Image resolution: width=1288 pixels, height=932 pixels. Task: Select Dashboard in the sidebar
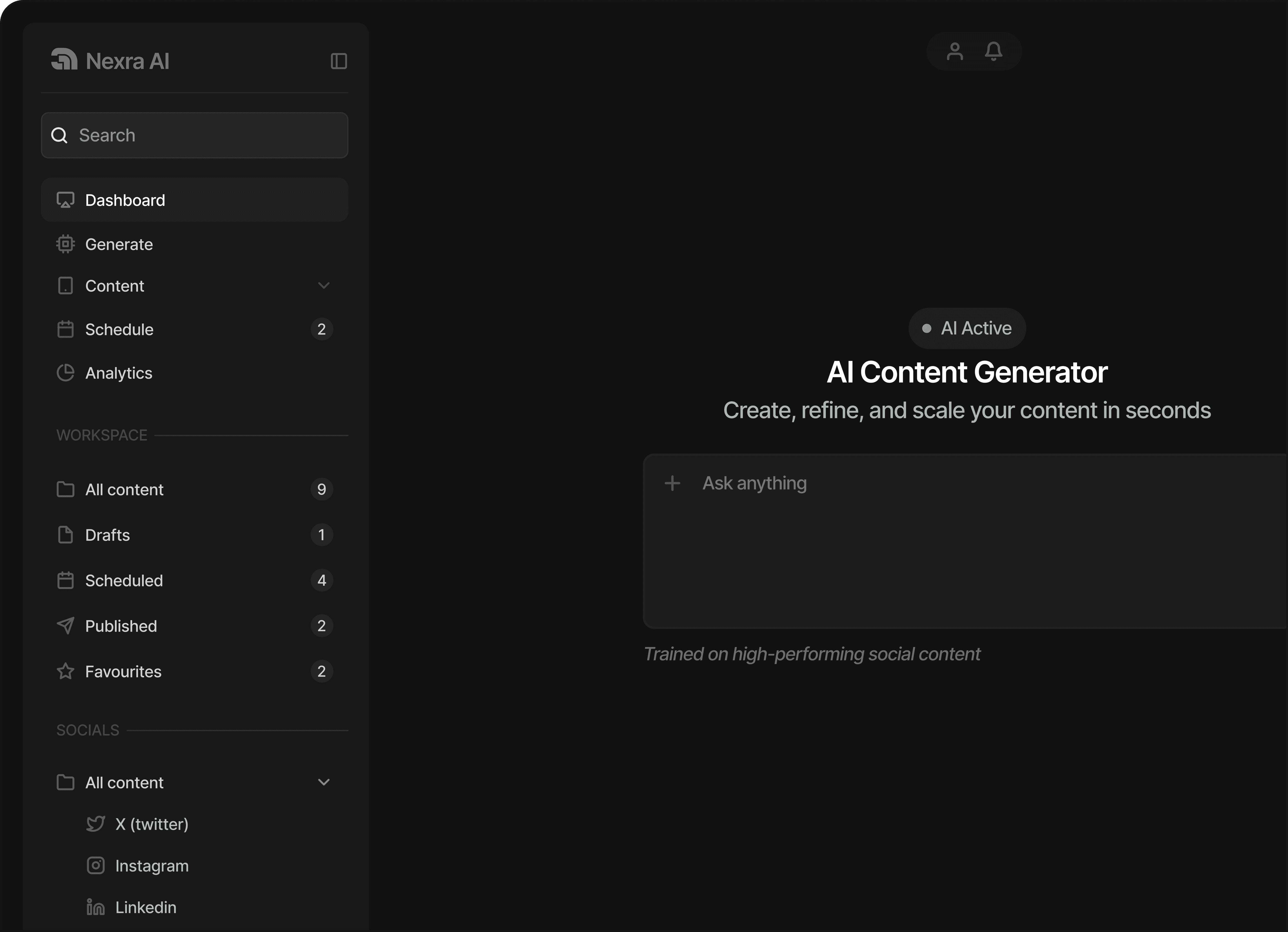pos(125,201)
